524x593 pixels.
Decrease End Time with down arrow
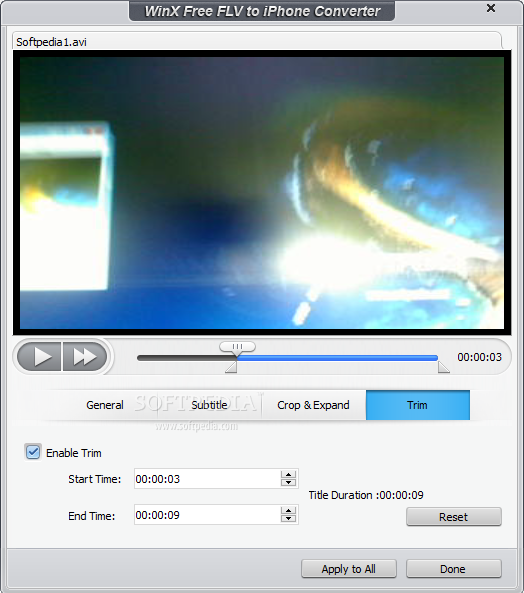[x=289, y=518]
